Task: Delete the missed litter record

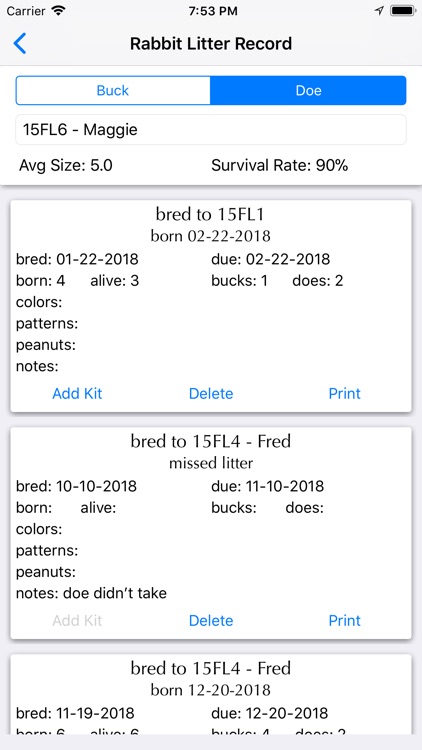Action: pyautogui.click(x=211, y=620)
